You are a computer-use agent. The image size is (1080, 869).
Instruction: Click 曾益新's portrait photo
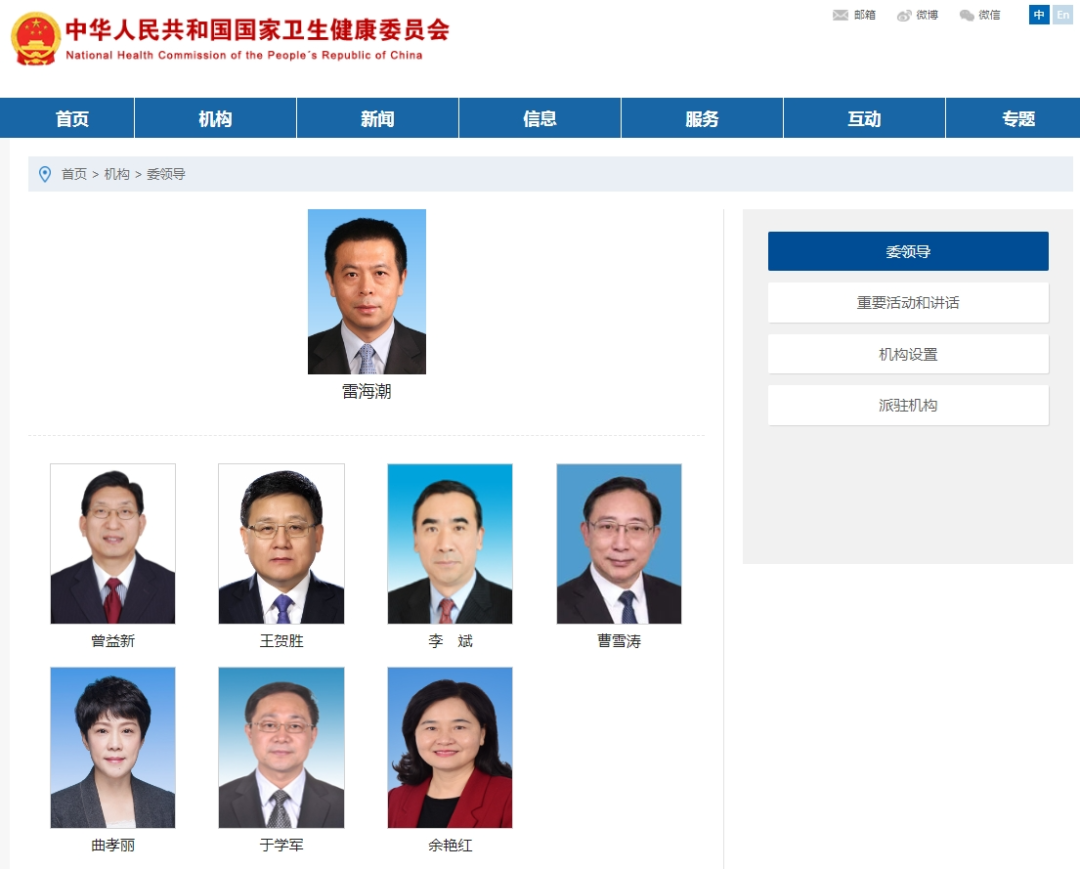coord(112,543)
